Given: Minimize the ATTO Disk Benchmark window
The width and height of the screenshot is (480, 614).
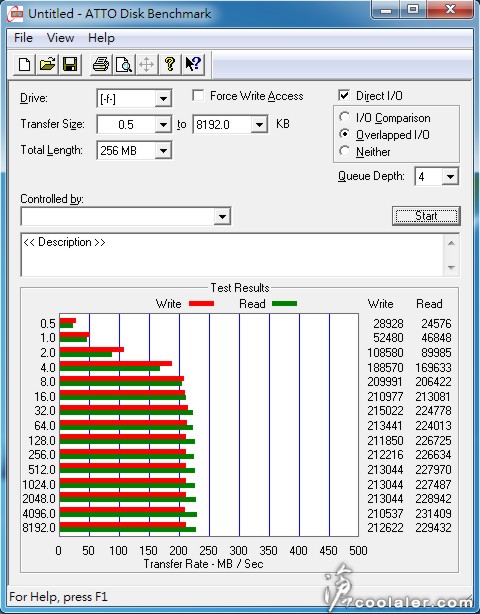Looking at the screenshot, I should coord(386,9).
